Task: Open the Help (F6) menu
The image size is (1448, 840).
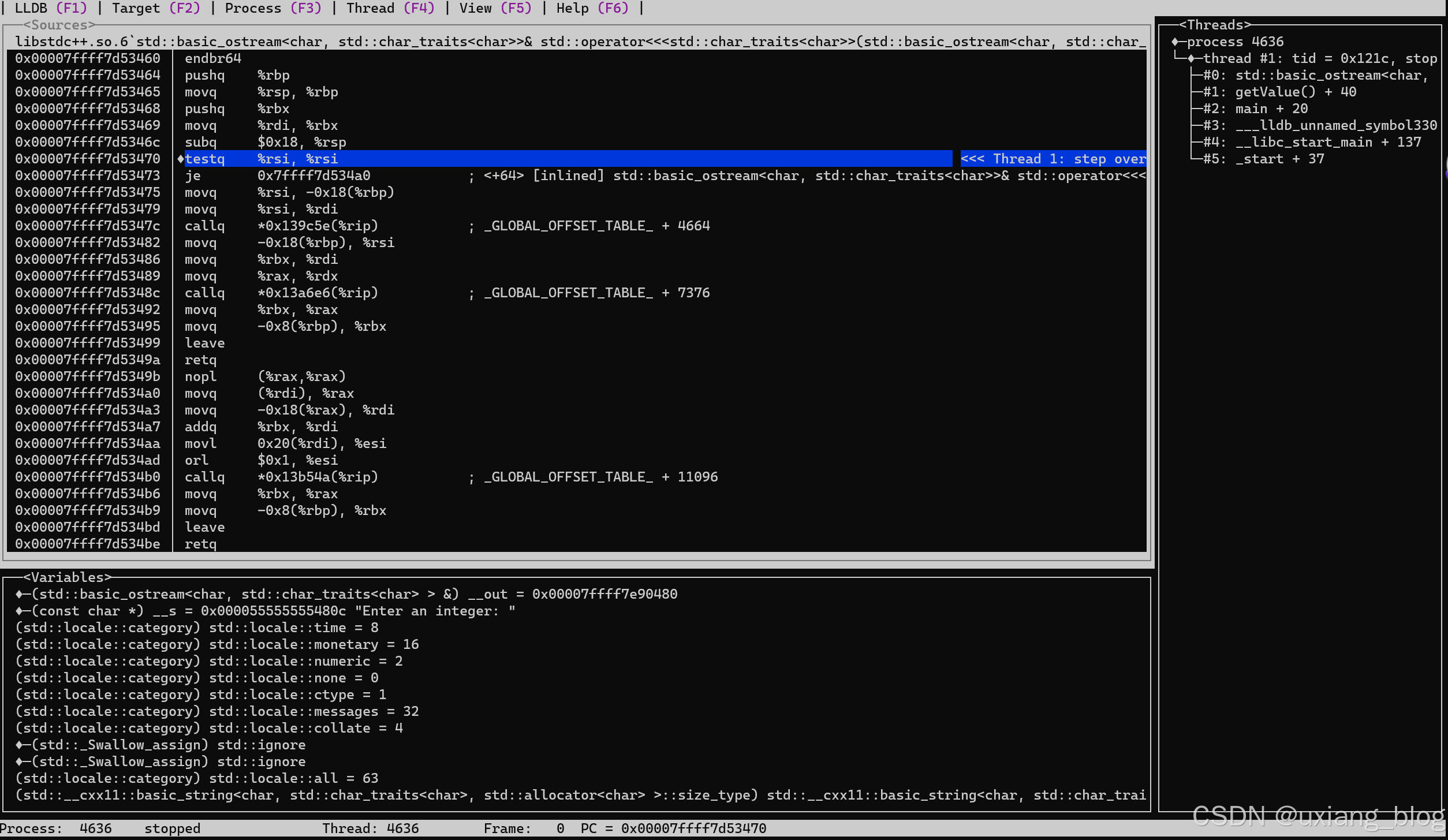Action: (x=592, y=8)
